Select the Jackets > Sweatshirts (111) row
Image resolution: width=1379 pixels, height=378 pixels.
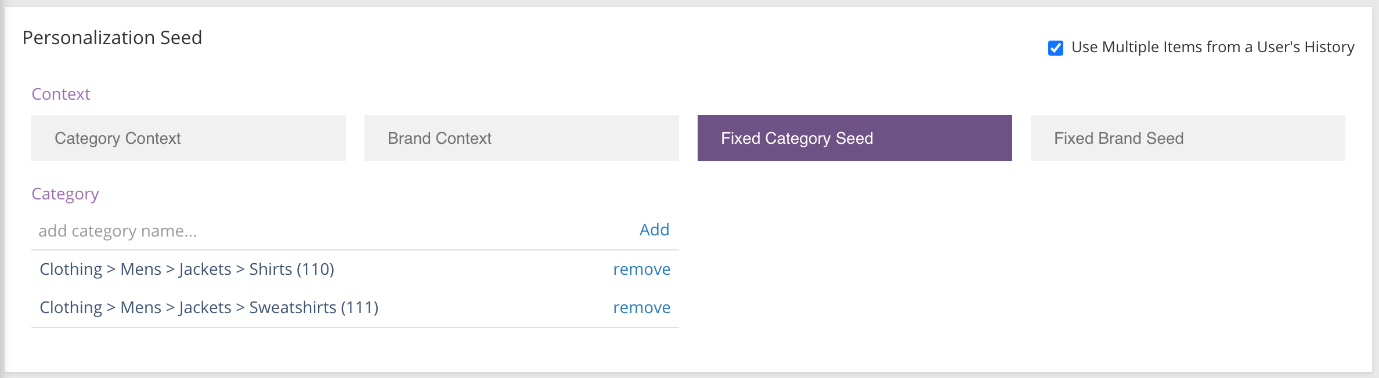(355, 307)
